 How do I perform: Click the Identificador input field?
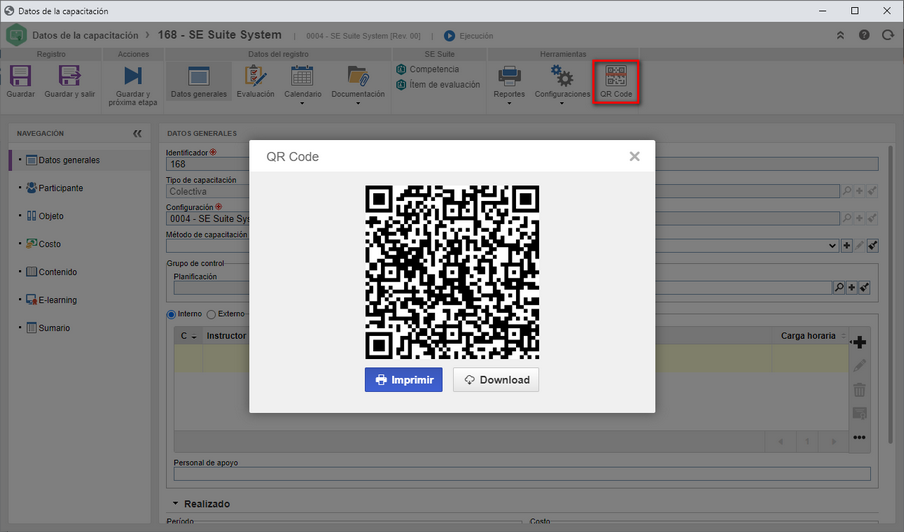(522, 164)
